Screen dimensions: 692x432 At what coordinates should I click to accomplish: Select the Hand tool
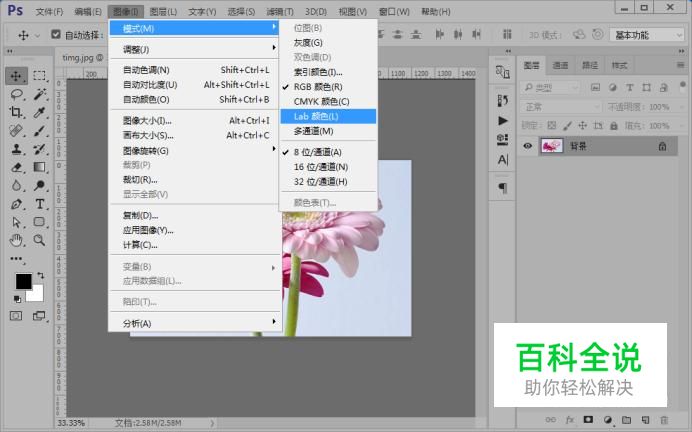(17, 240)
